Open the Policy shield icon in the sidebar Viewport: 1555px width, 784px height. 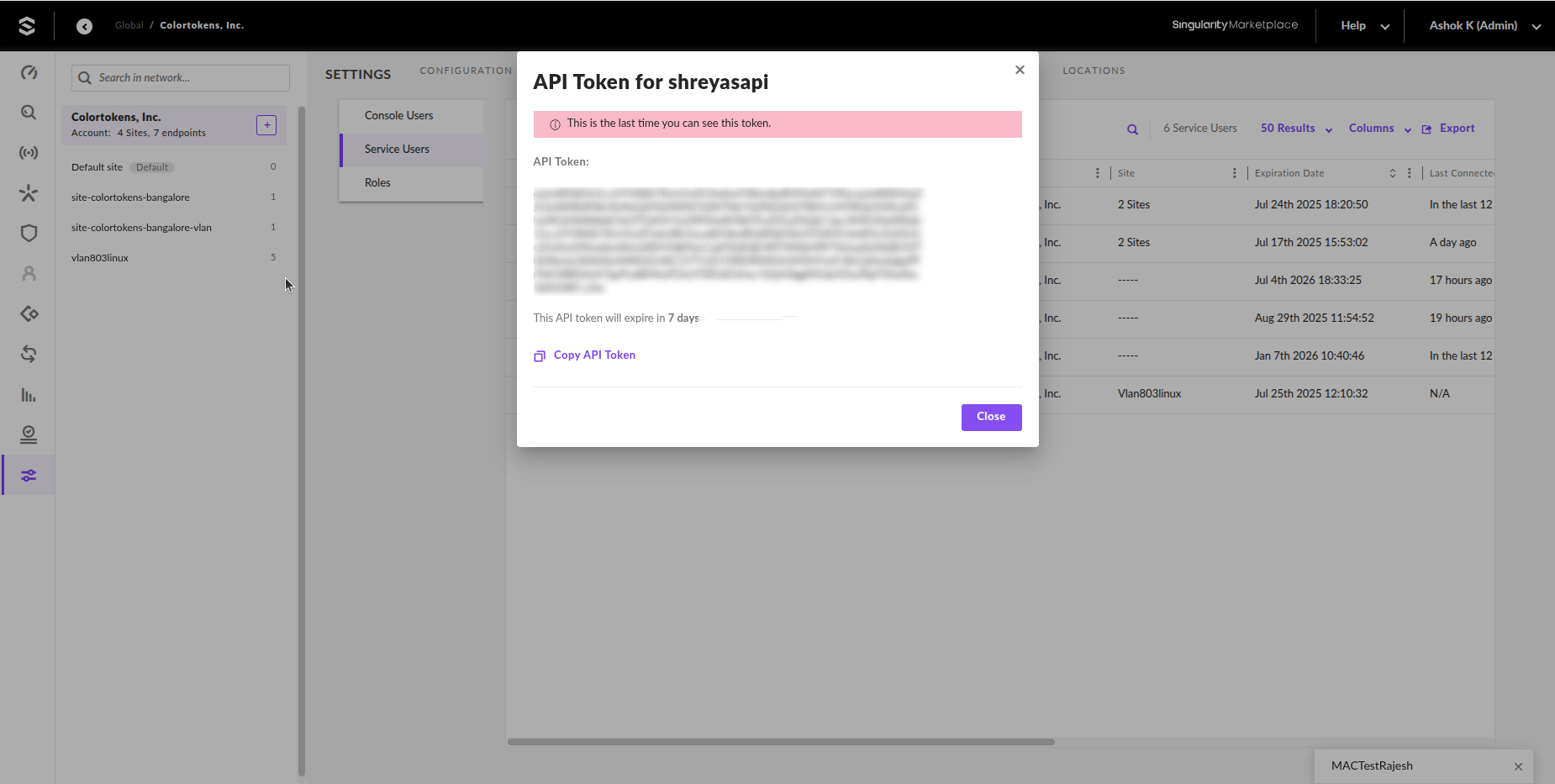pos(28,233)
